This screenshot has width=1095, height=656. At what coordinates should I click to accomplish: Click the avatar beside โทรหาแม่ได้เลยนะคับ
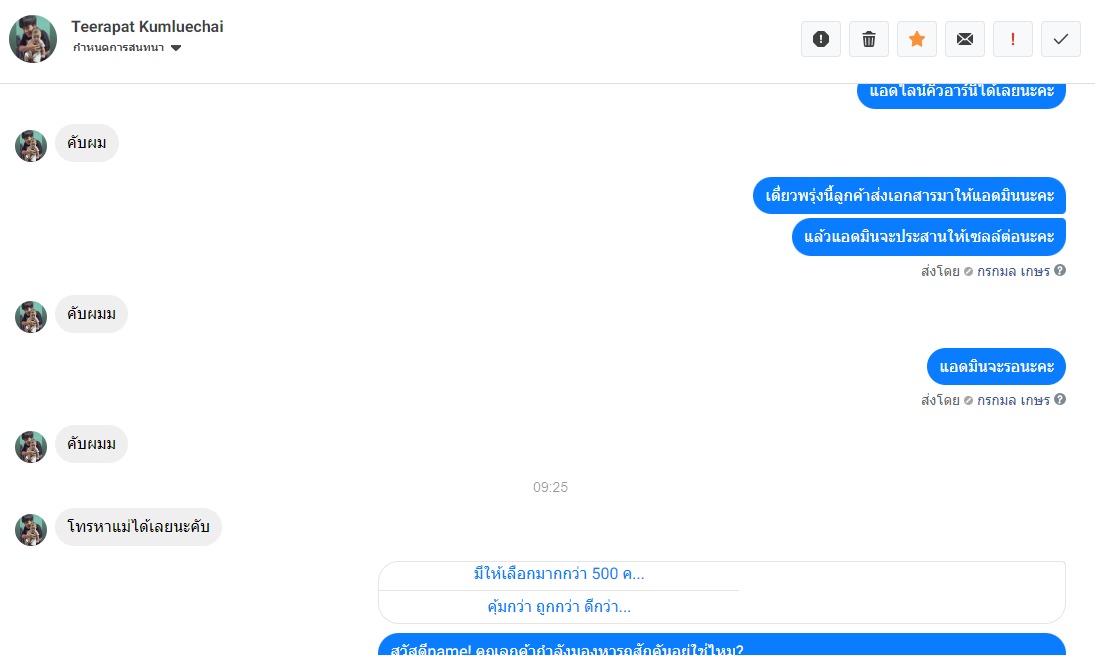tap(31, 530)
